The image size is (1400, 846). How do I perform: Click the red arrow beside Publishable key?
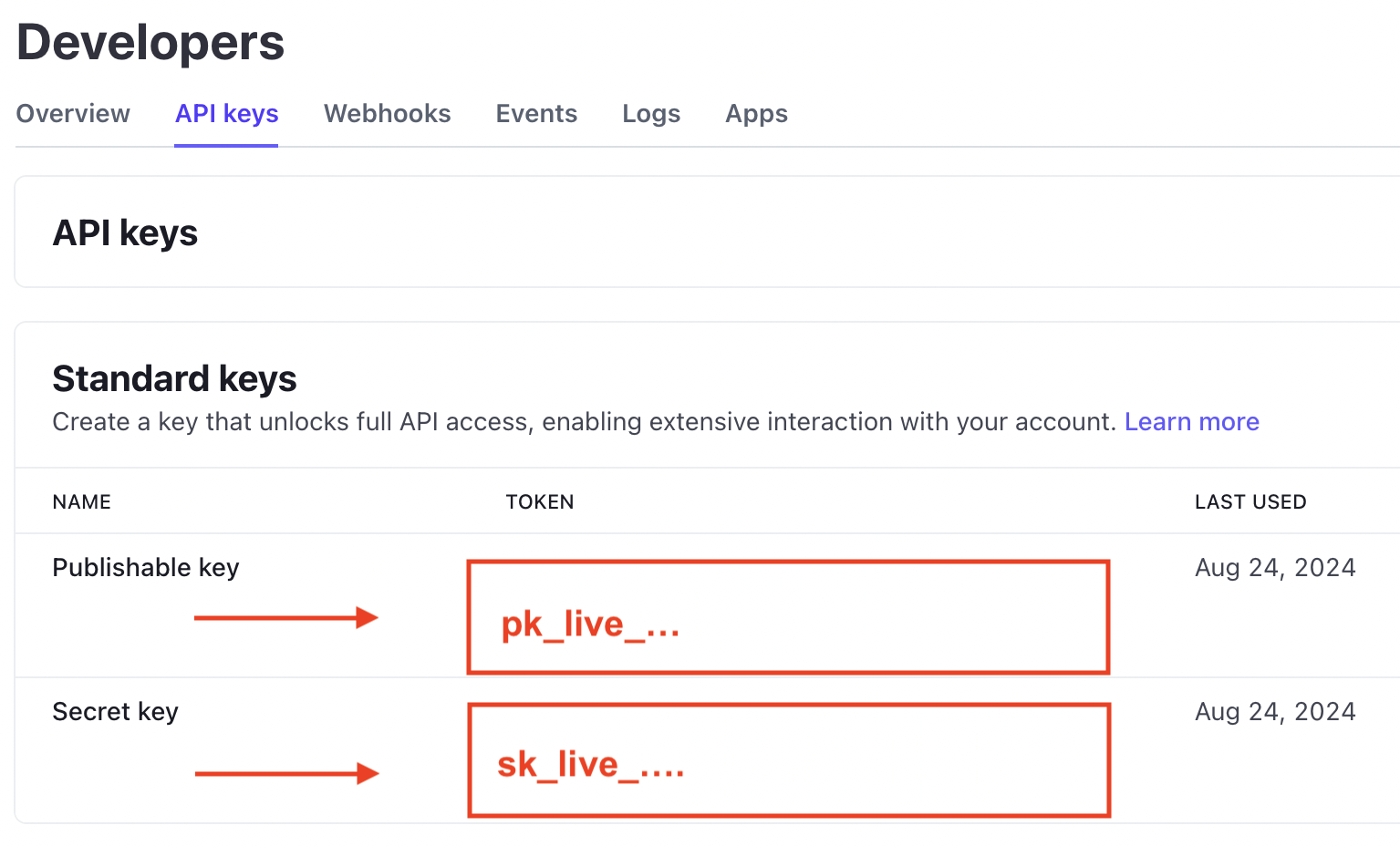[x=285, y=618]
